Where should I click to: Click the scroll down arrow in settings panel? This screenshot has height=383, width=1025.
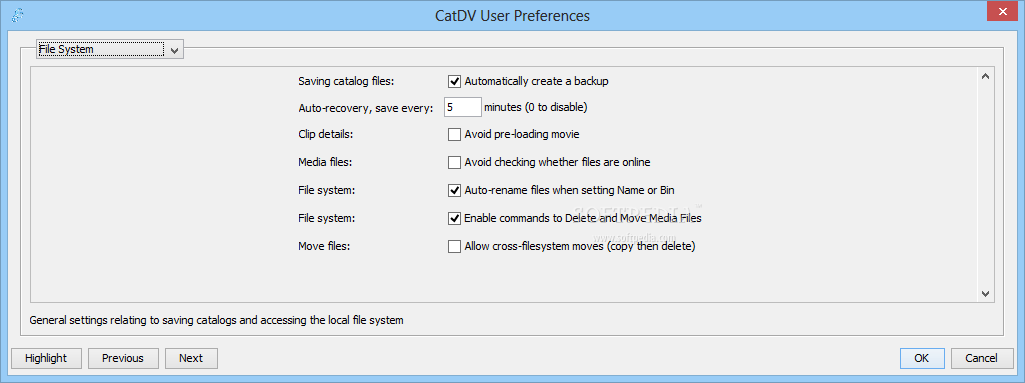point(986,294)
